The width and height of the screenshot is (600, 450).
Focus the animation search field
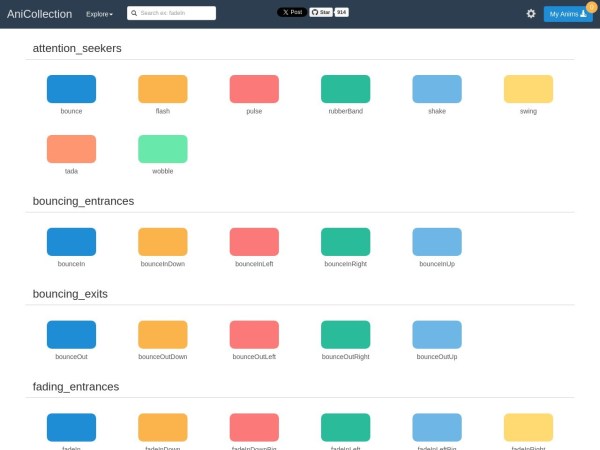176,14
